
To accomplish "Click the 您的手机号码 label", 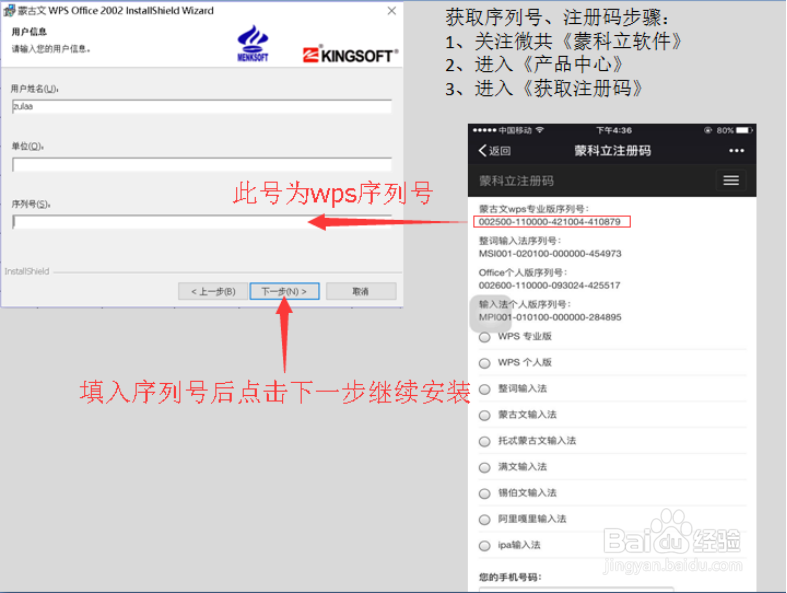I will tap(510, 577).
